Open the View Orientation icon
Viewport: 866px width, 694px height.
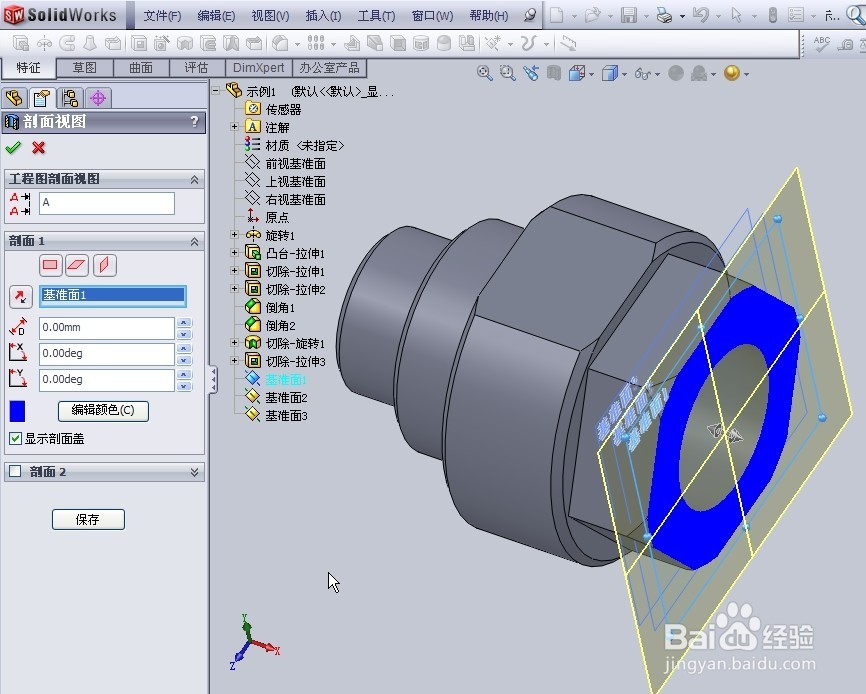coord(577,73)
